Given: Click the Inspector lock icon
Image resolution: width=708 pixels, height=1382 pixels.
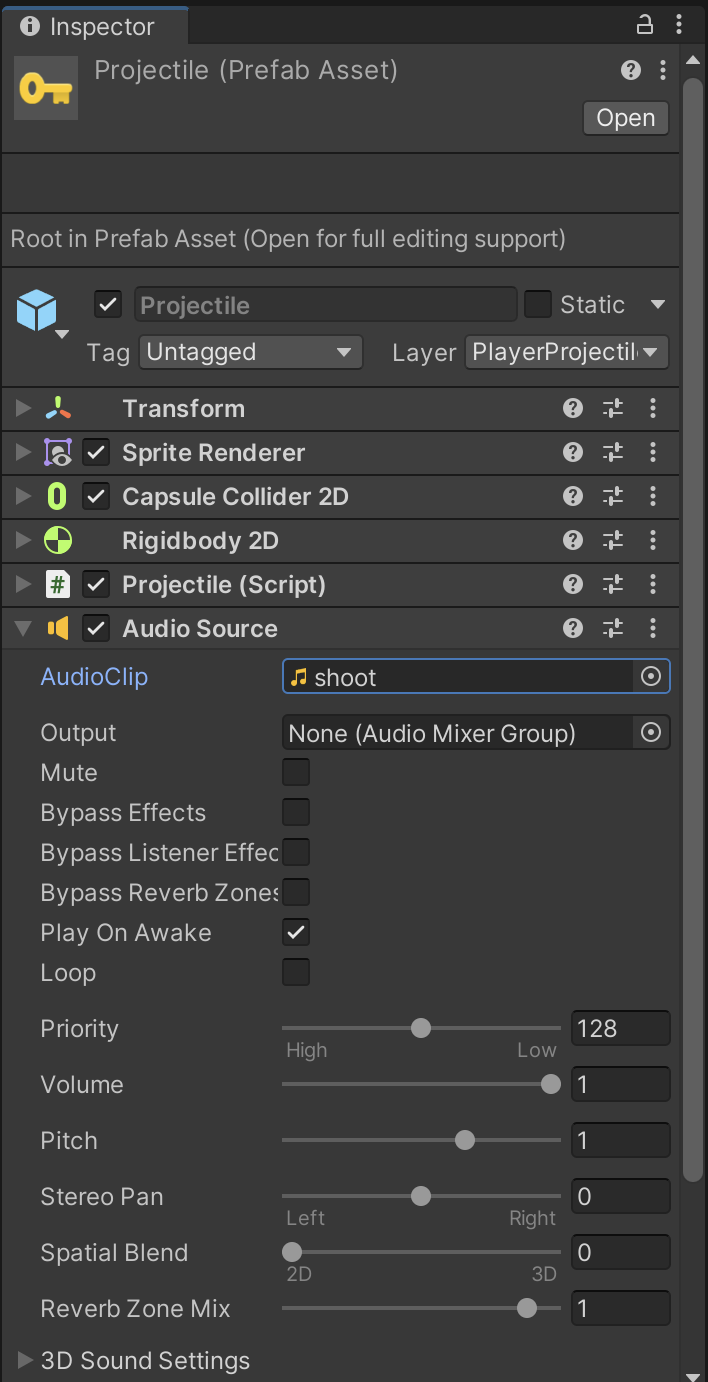Looking at the screenshot, I should 645,25.
